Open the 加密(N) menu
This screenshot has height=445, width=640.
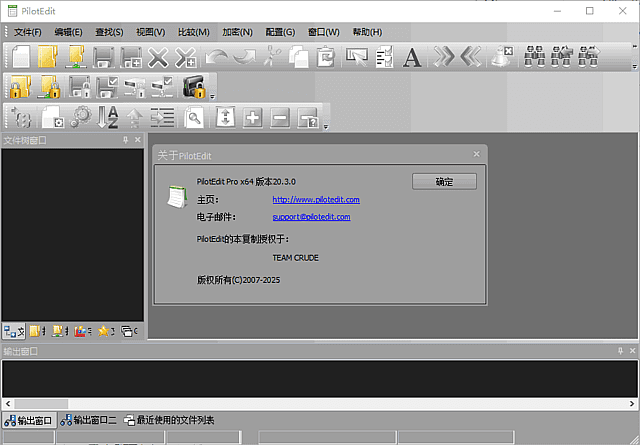[x=237, y=32]
